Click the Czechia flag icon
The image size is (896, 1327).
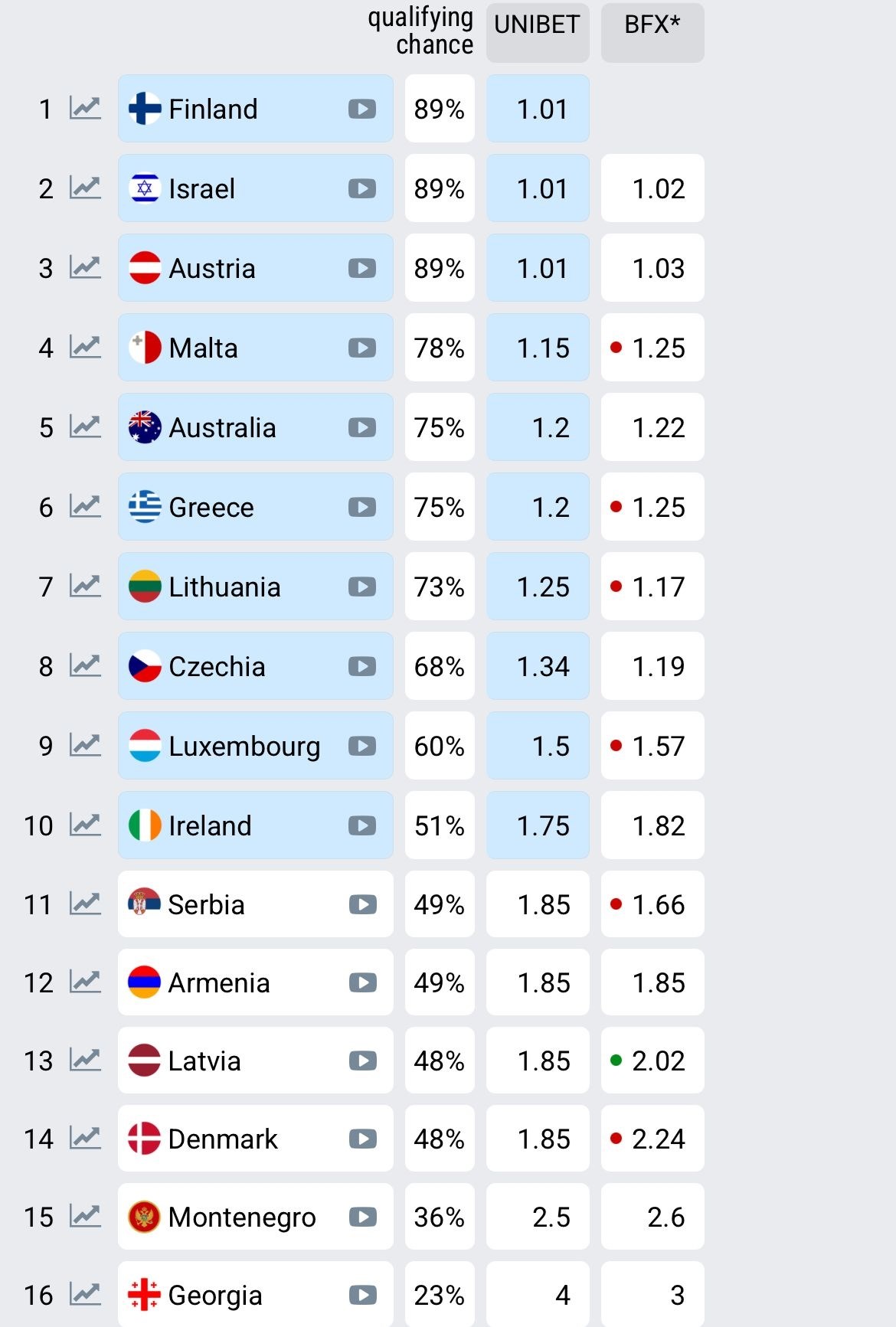tap(145, 666)
